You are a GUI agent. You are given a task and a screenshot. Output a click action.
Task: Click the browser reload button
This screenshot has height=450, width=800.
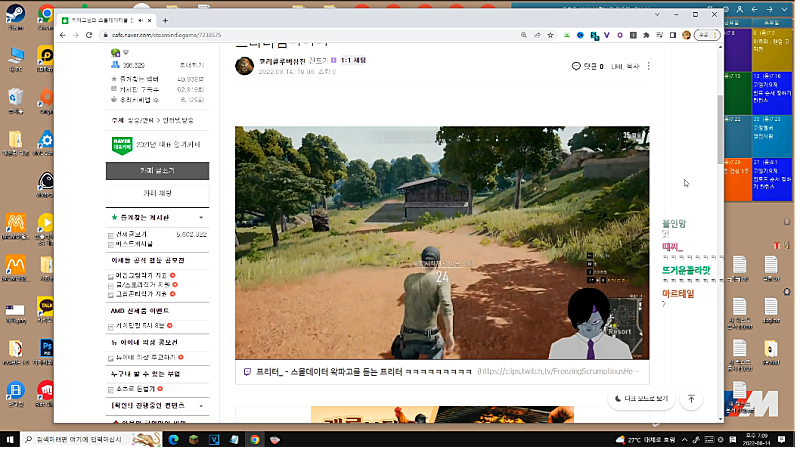pos(91,34)
